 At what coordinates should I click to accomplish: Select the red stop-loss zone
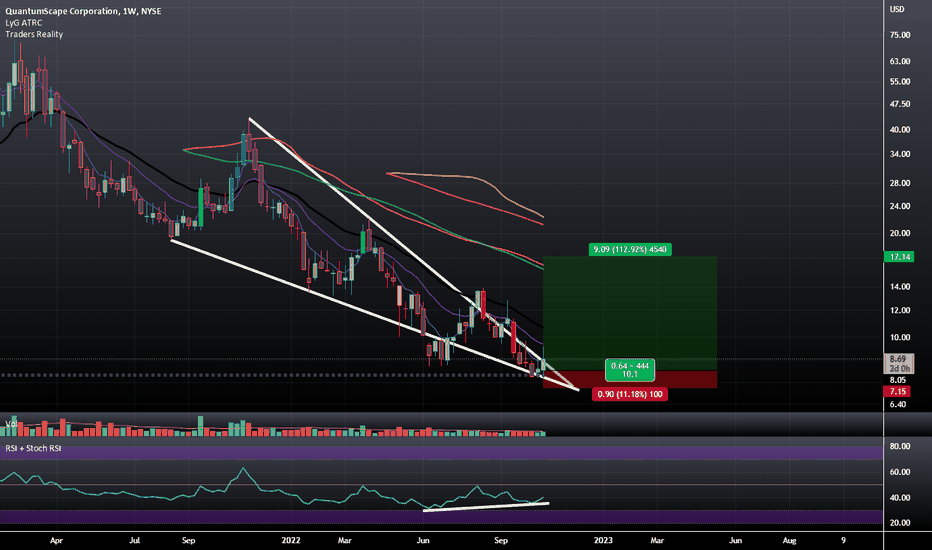point(630,379)
